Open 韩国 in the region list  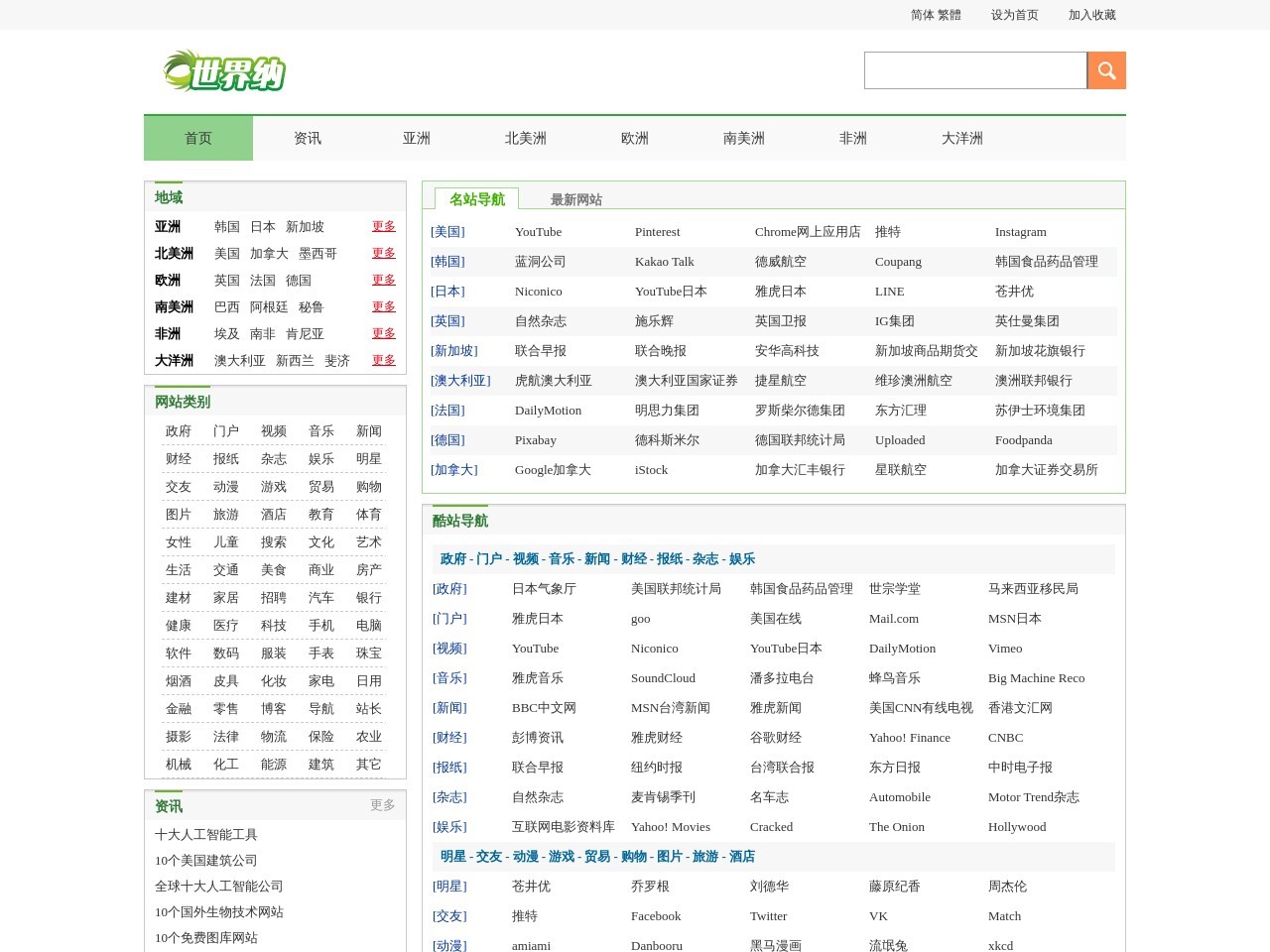227,227
